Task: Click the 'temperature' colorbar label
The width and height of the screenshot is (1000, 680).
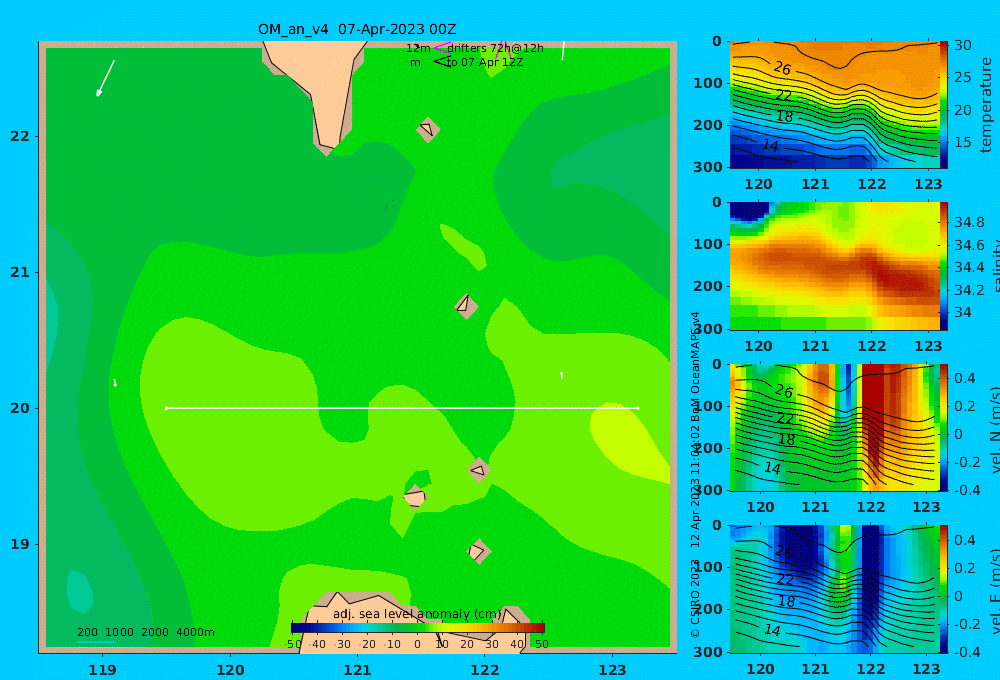Action: (986, 105)
